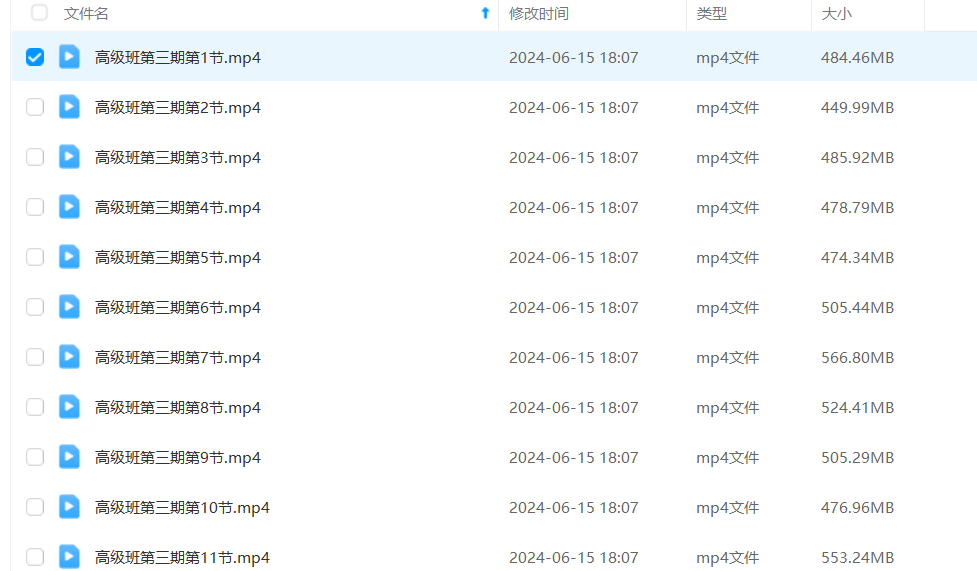The width and height of the screenshot is (977, 571).
Task: Open file name 高级班第三期第5节.mp4
Action: click(178, 258)
